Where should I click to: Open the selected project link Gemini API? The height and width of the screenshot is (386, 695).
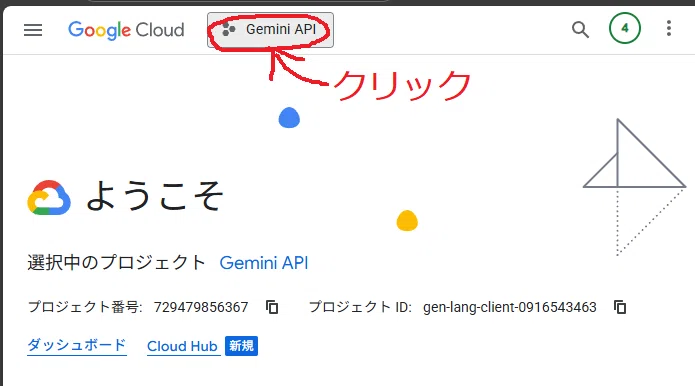pos(264,263)
